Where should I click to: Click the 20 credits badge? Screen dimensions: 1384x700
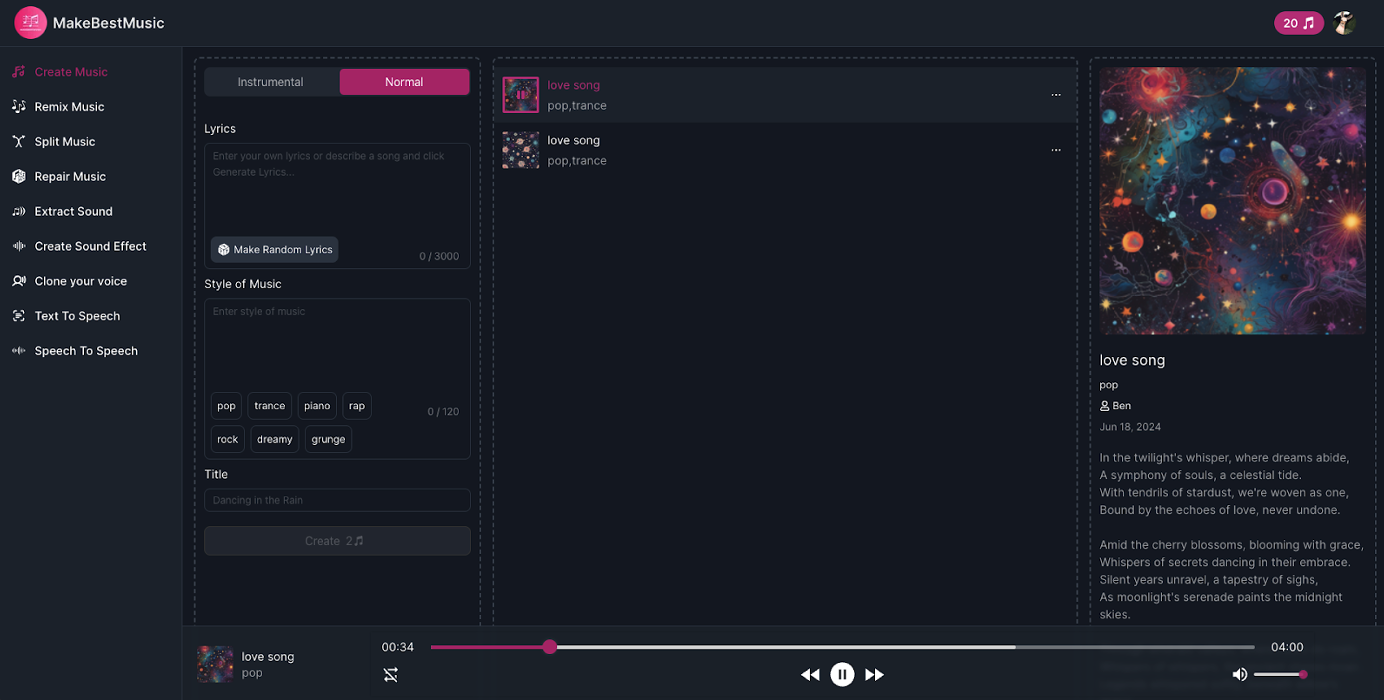coord(1298,23)
